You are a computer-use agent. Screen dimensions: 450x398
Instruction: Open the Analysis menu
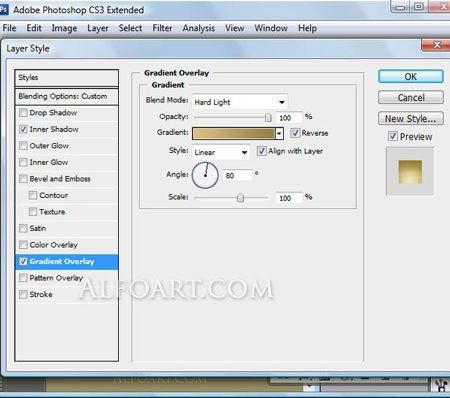pyautogui.click(x=199, y=28)
